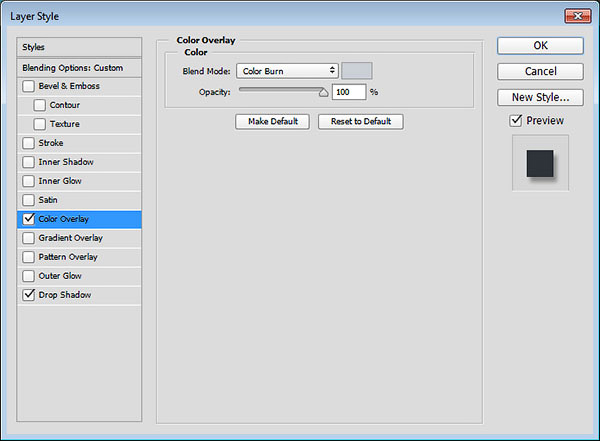Image resolution: width=600 pixels, height=441 pixels.
Task: Toggle the Preview checkbox
Action: click(516, 121)
